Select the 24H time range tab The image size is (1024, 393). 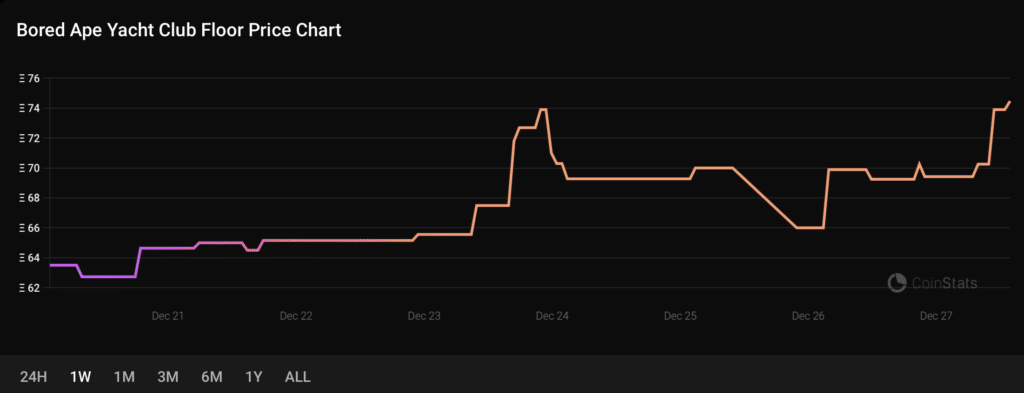[33, 377]
